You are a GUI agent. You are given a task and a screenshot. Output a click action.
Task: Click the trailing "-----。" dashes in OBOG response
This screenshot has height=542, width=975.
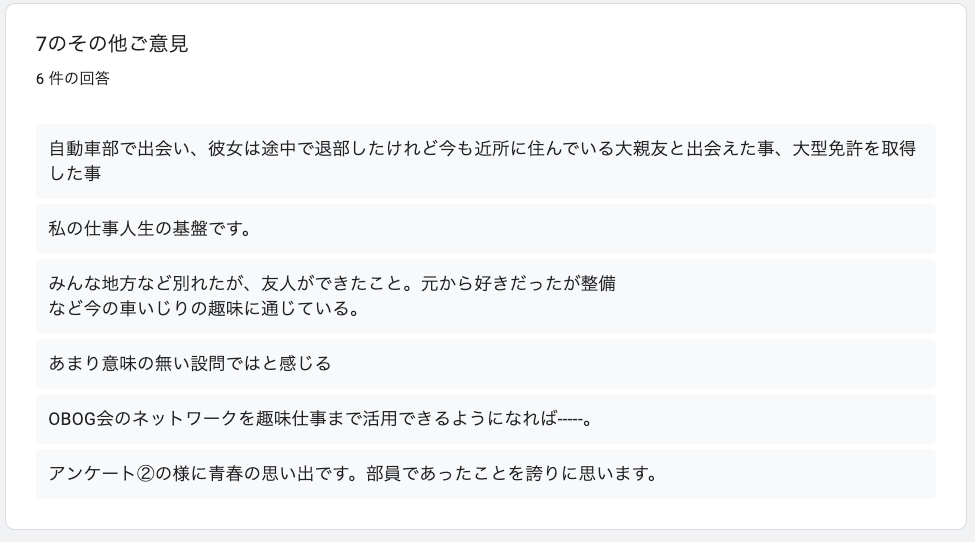click(x=575, y=419)
